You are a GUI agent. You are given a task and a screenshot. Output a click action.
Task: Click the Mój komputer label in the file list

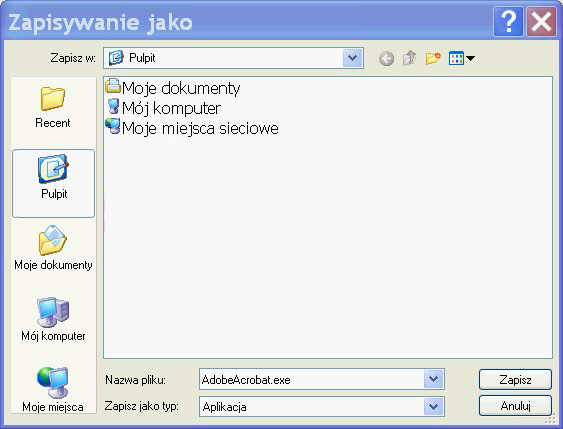pyautogui.click(x=171, y=108)
